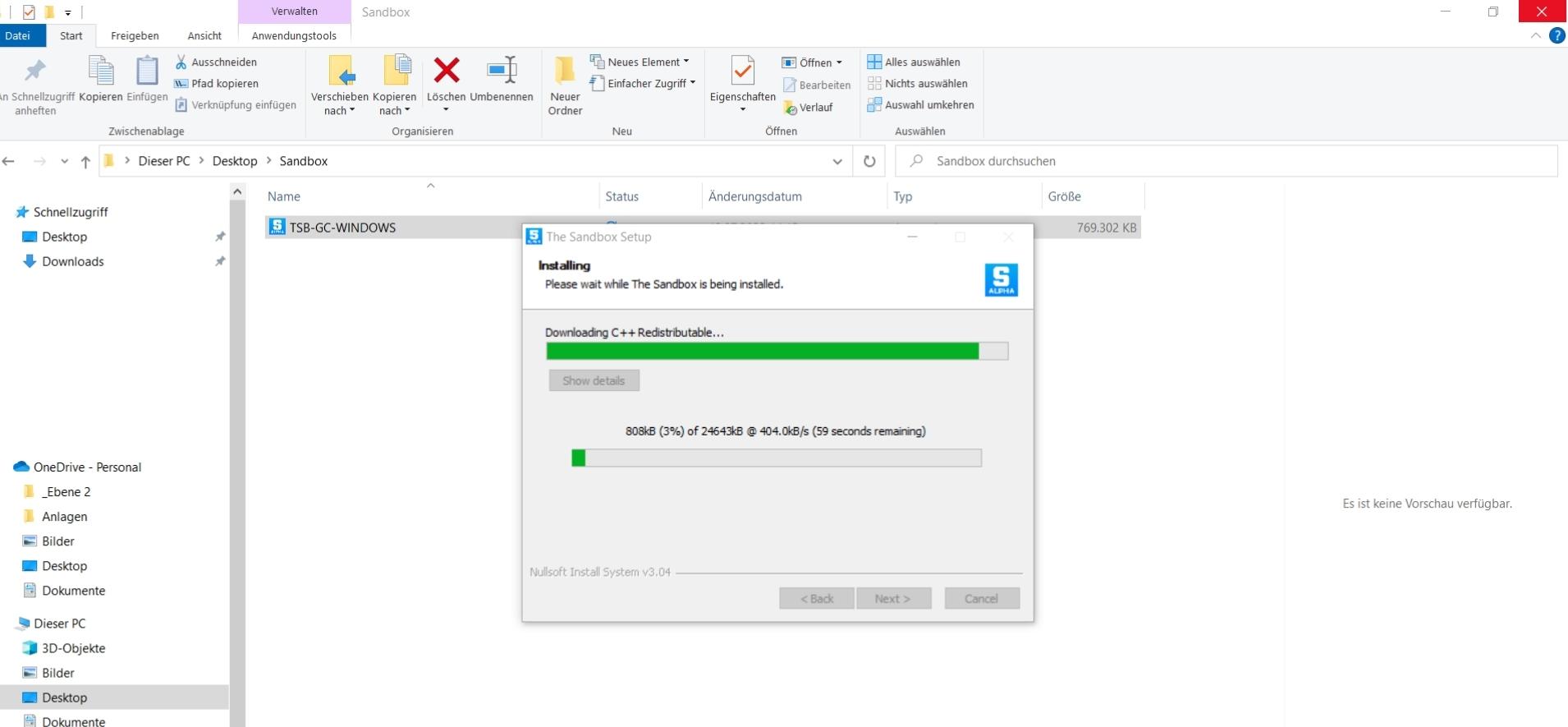This screenshot has height=727, width=1568.
Task: Open Dokumente under OneDrive
Action: 73,590
